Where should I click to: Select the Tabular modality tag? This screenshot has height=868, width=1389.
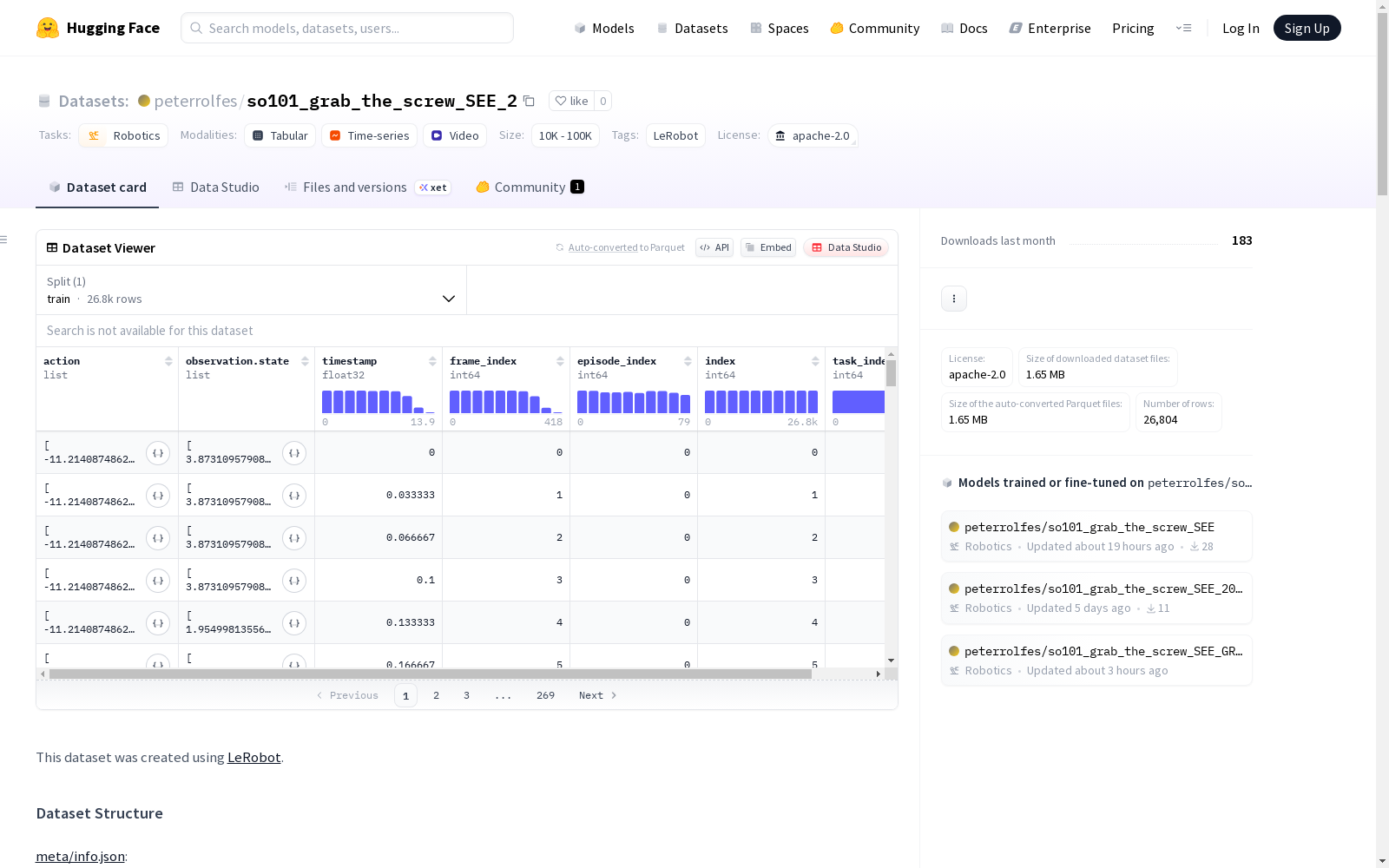tap(280, 135)
